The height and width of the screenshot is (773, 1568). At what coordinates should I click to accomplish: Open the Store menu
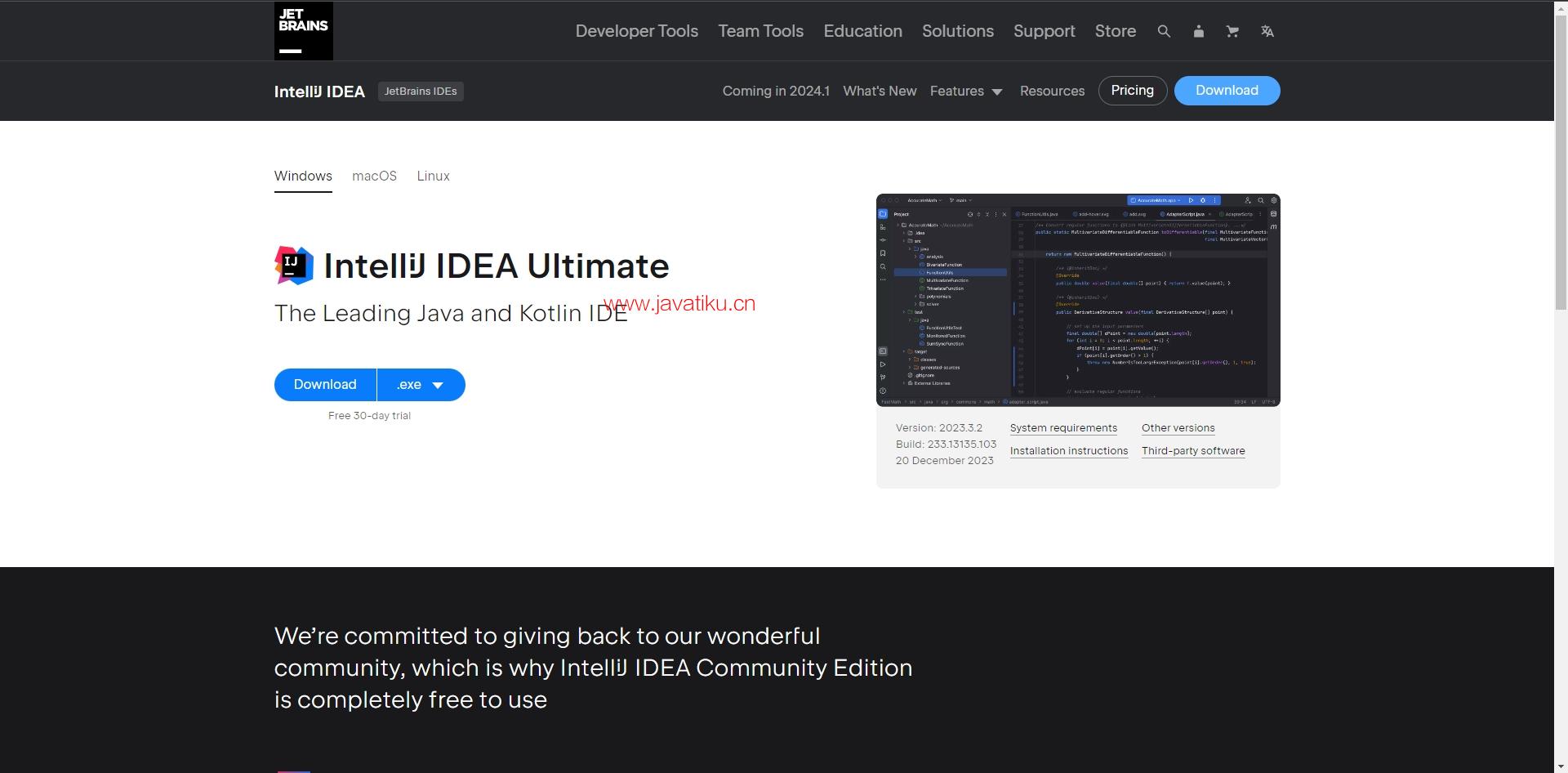1115,31
